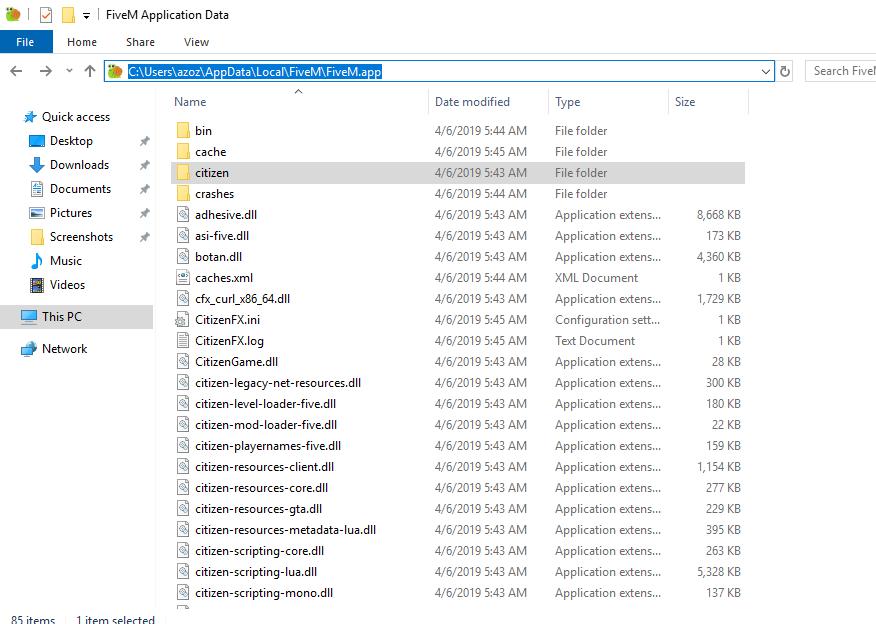Select the bin folder icon
Image resolution: width=876 pixels, height=624 pixels.
(183, 131)
